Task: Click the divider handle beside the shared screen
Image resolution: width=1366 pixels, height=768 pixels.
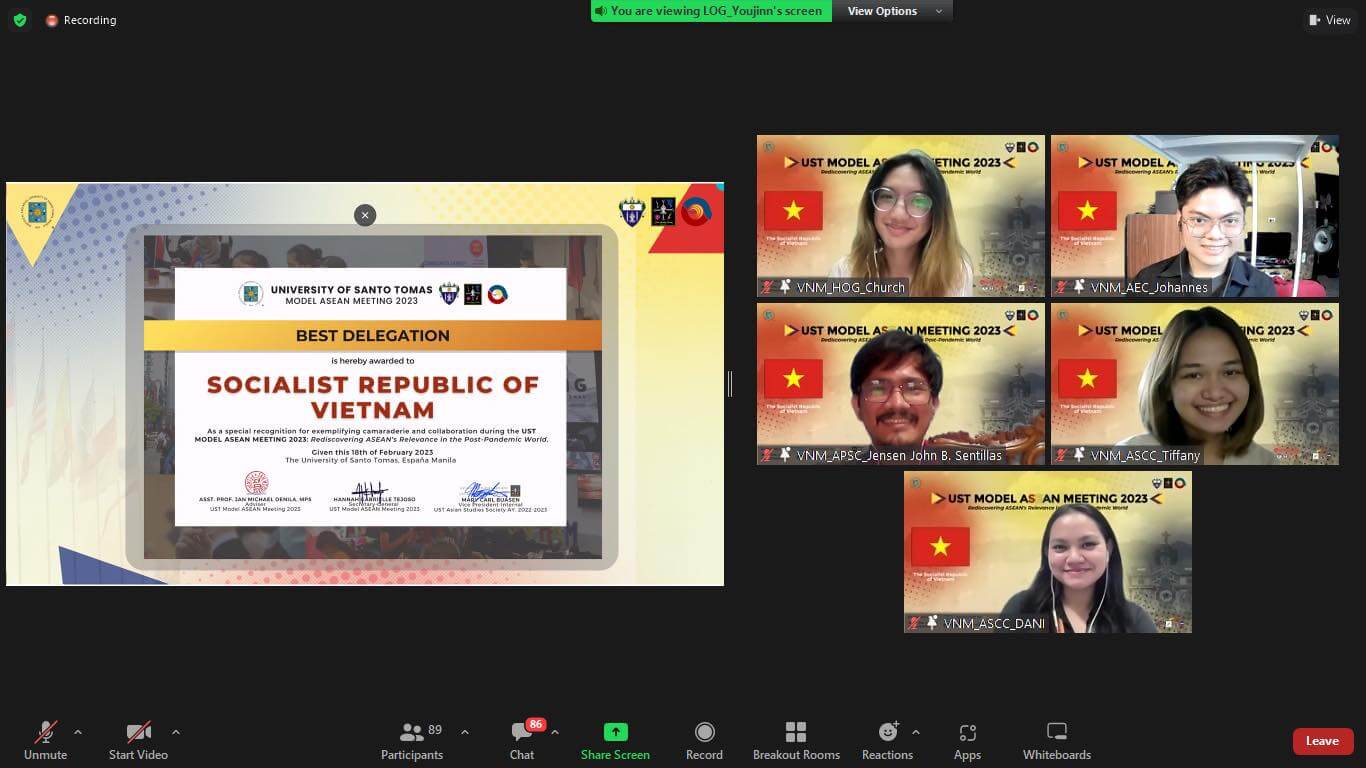Action: (730, 383)
